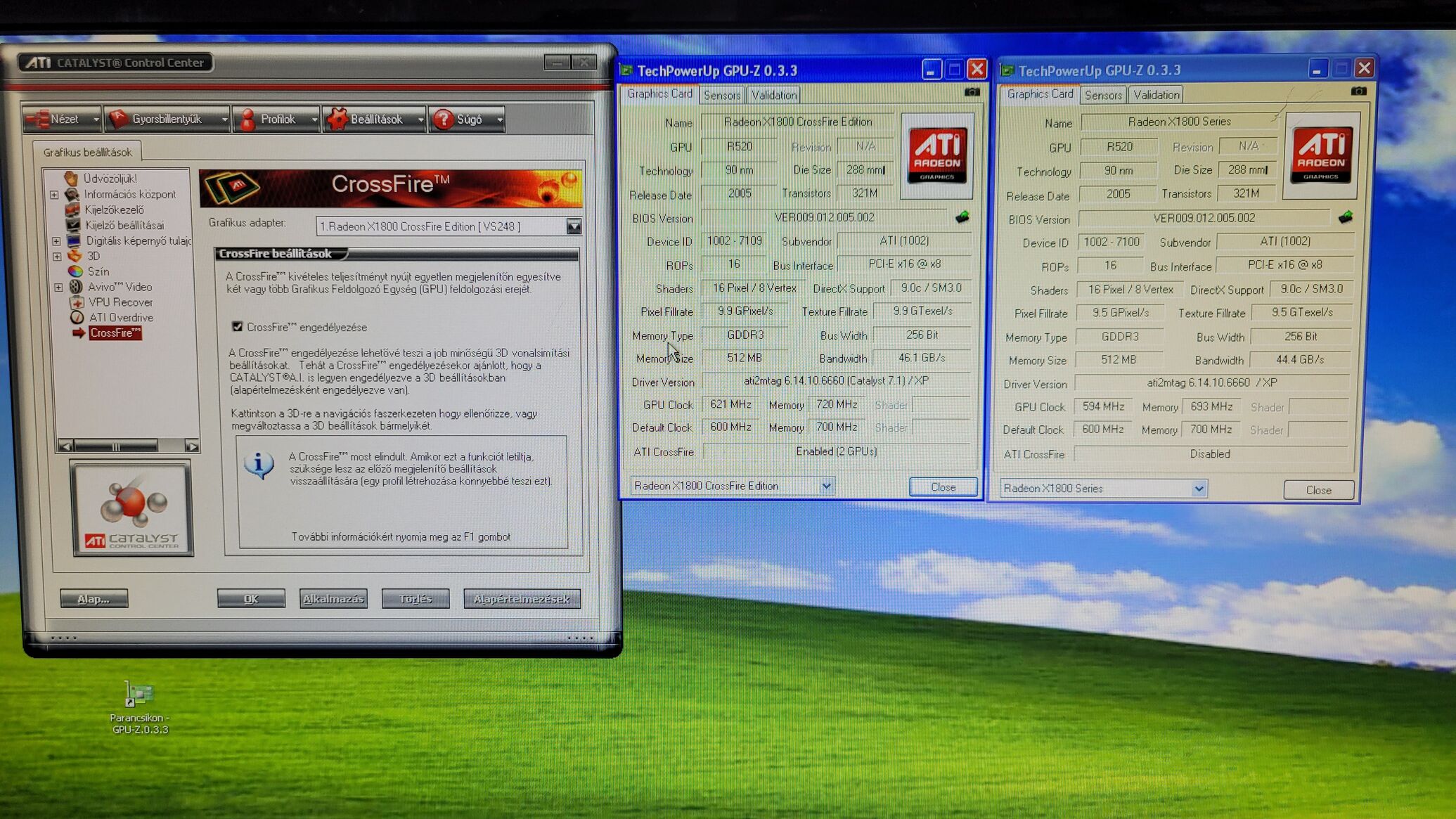The width and height of the screenshot is (1456, 819).
Task: Select CrossFire tree item
Action: pyautogui.click(x=115, y=333)
